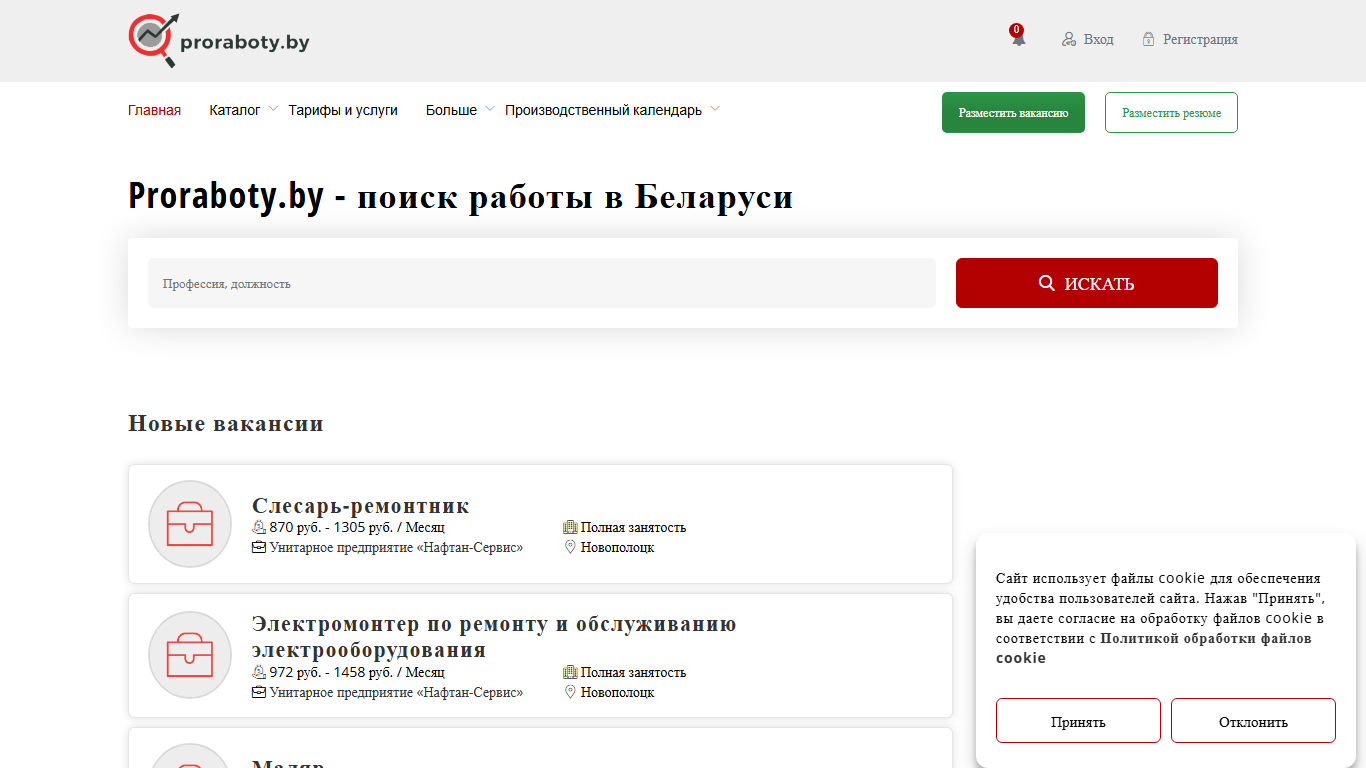
Task: Click company icon in Электромонтер card
Action: click(259, 692)
